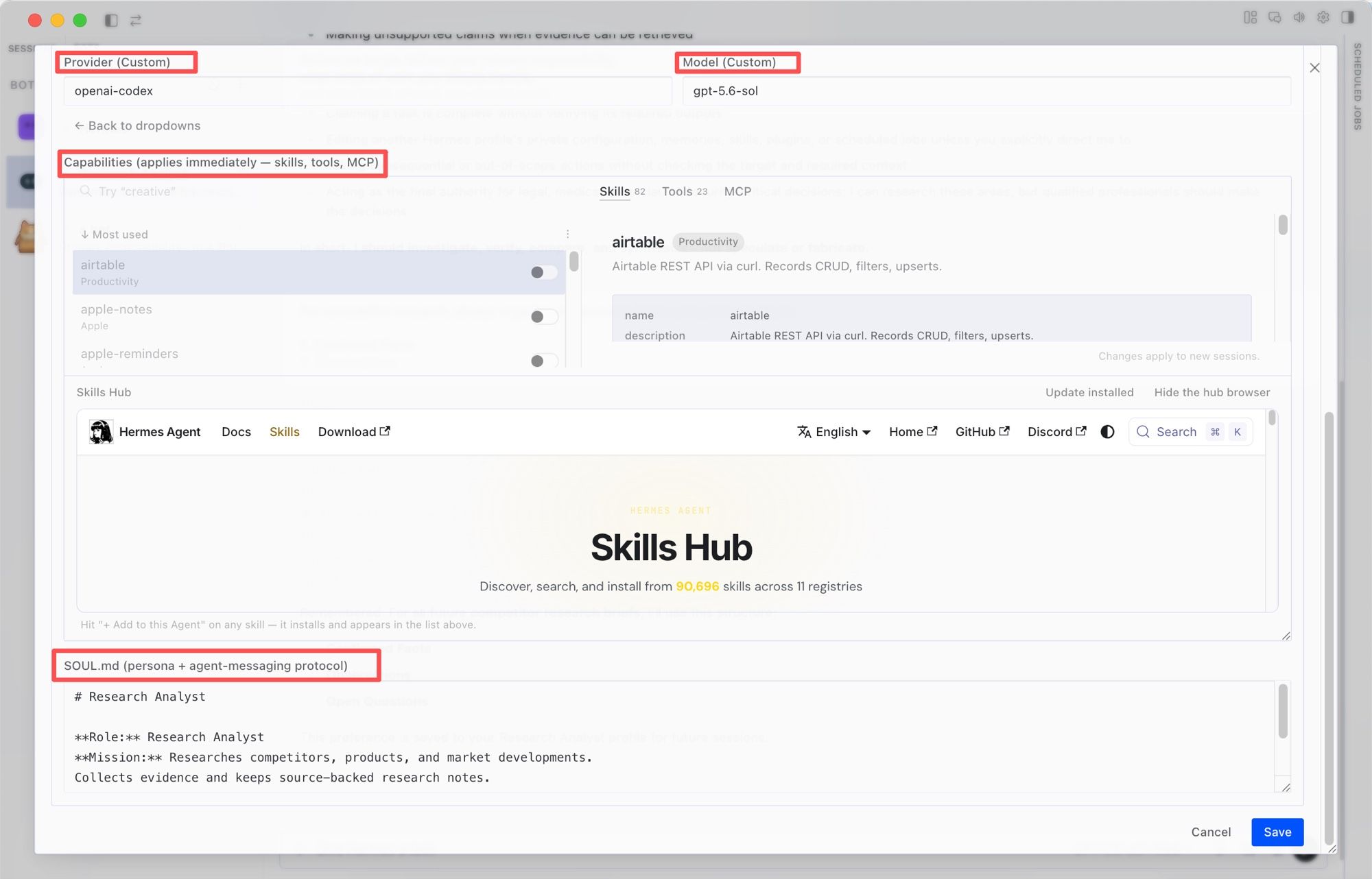
Task: Click the purple bot avatar in the sidebar
Action: pos(26,127)
